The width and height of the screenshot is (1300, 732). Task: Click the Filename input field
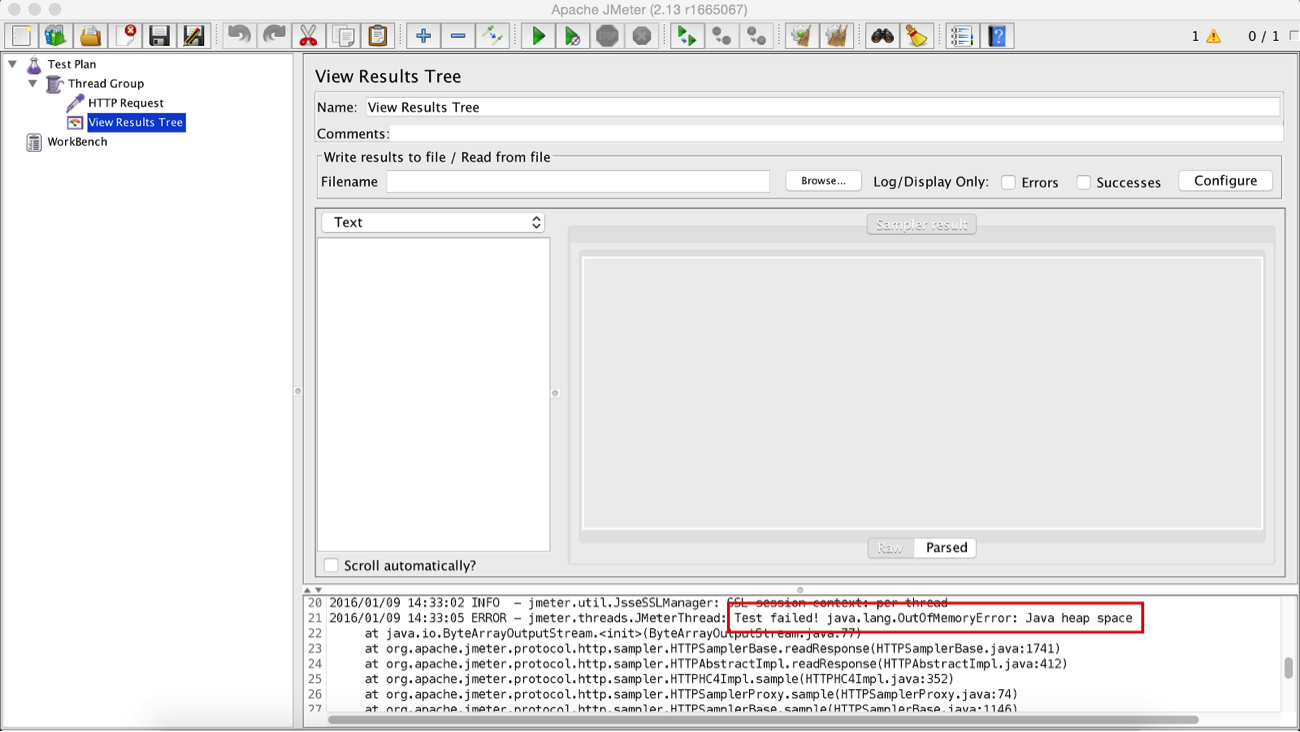(x=578, y=181)
